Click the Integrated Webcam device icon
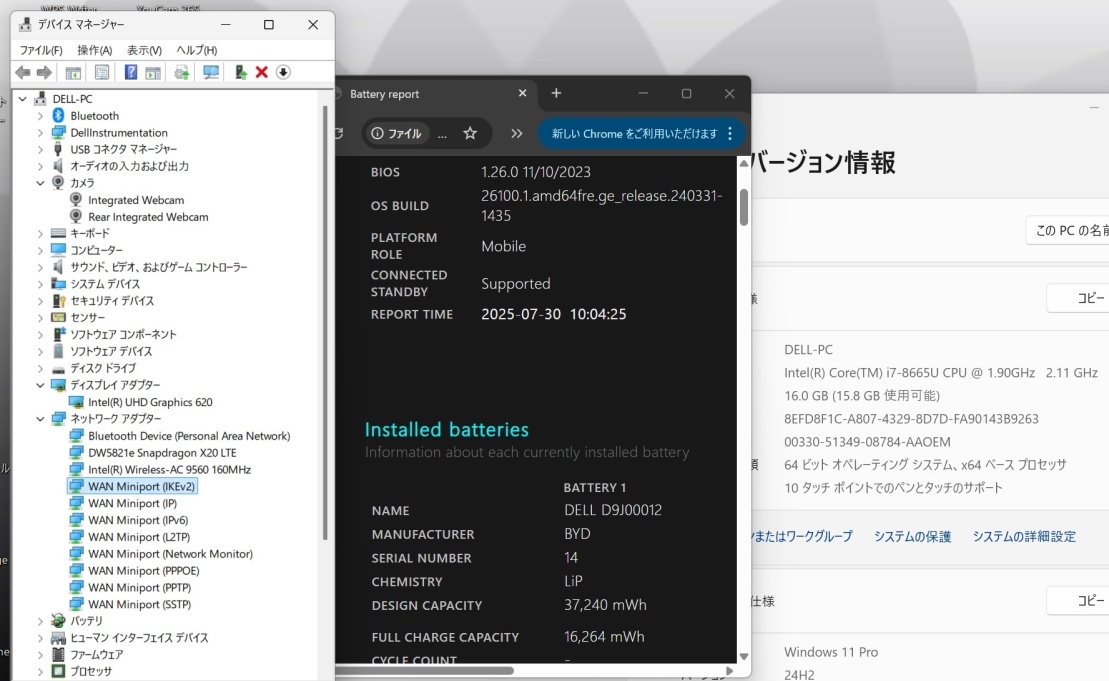This screenshot has height=681, width=1109. [76, 200]
